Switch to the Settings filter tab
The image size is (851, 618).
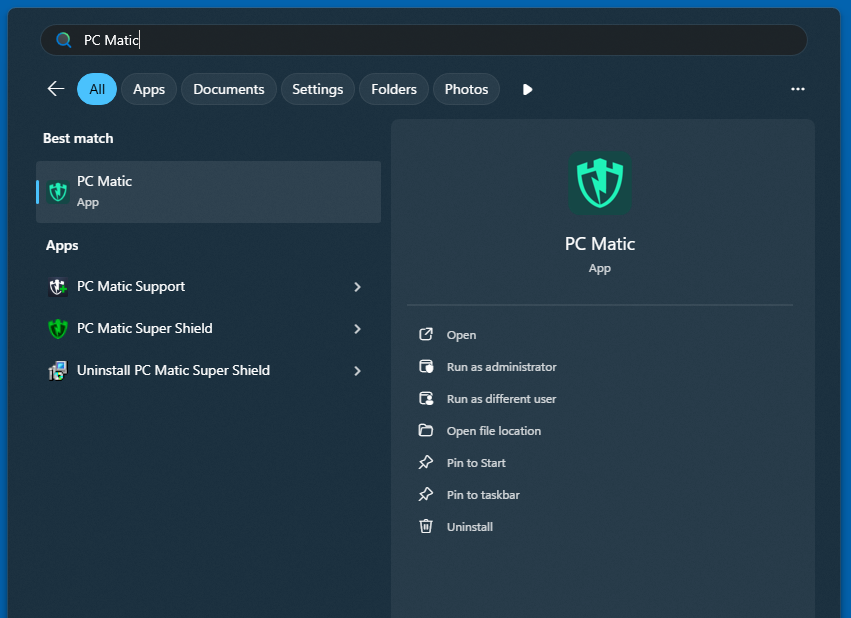click(317, 89)
